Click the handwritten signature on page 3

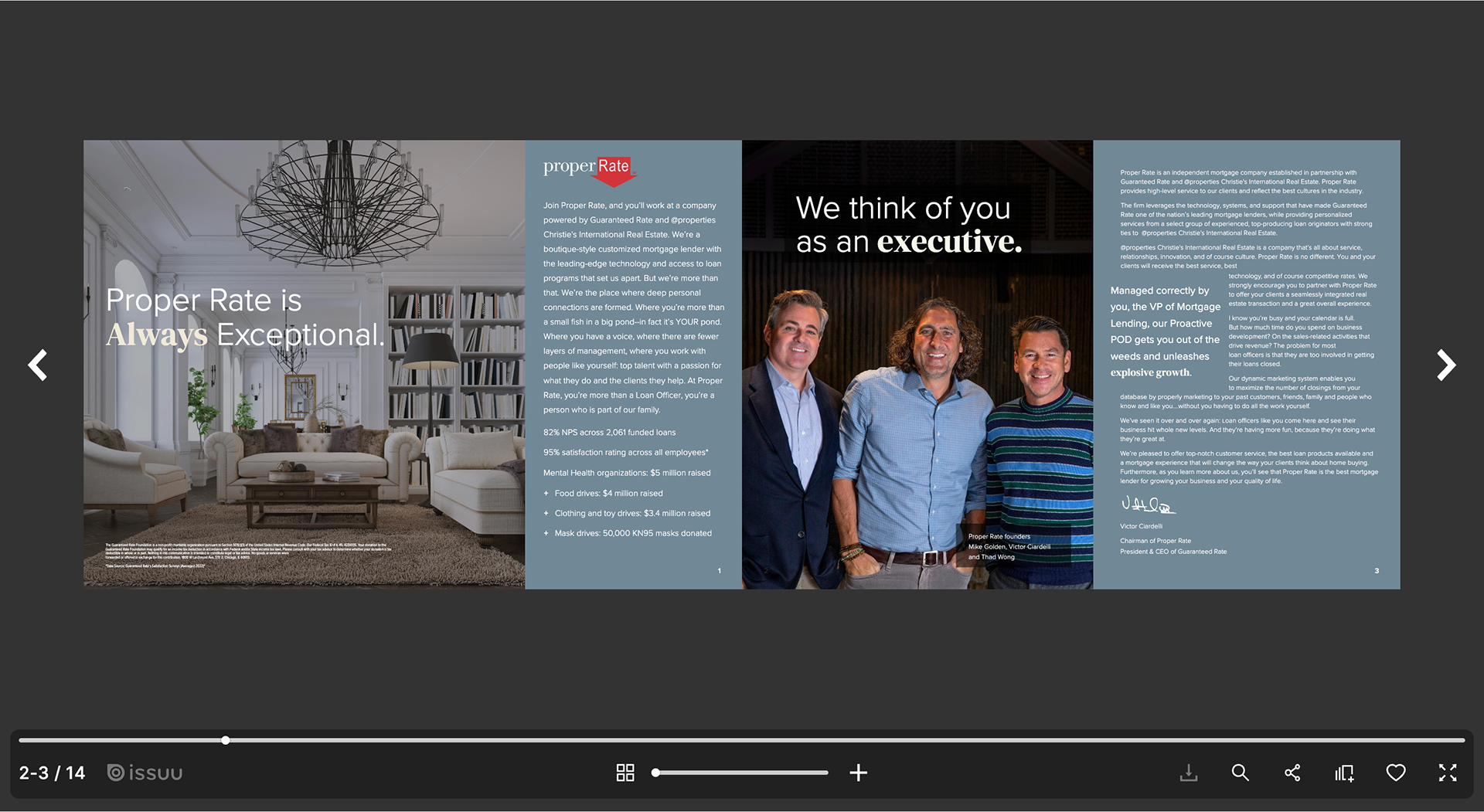coord(1148,505)
